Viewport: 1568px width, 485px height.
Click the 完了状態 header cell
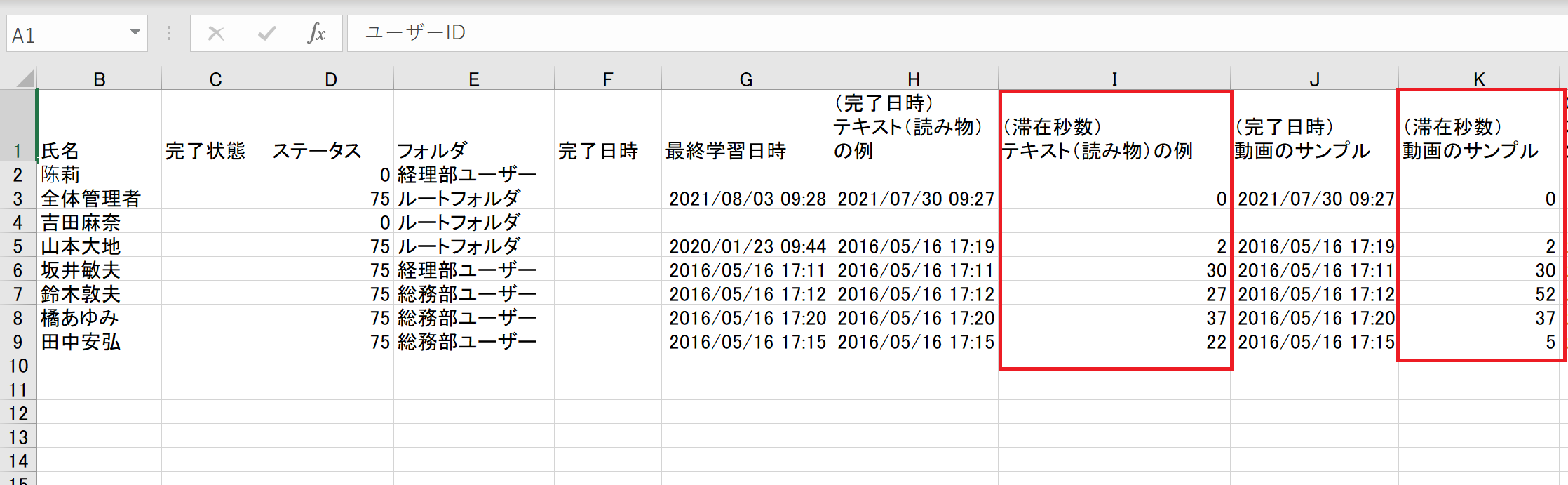(215, 126)
